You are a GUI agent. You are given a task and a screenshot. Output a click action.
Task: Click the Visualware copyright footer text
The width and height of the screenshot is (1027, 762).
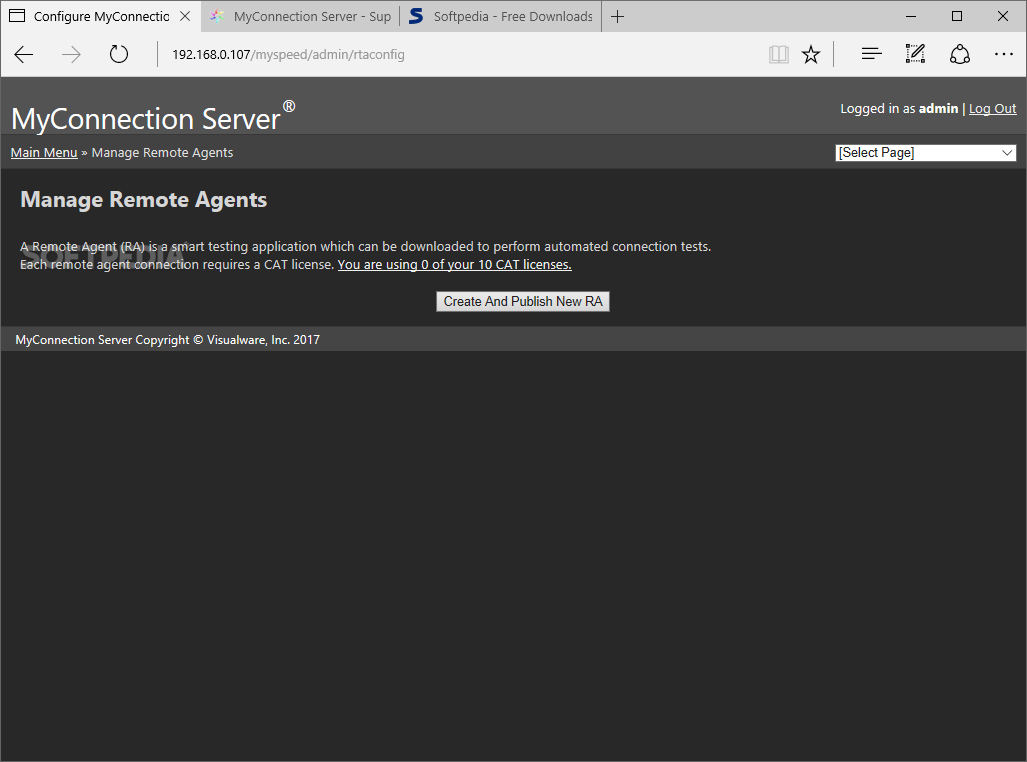click(168, 340)
